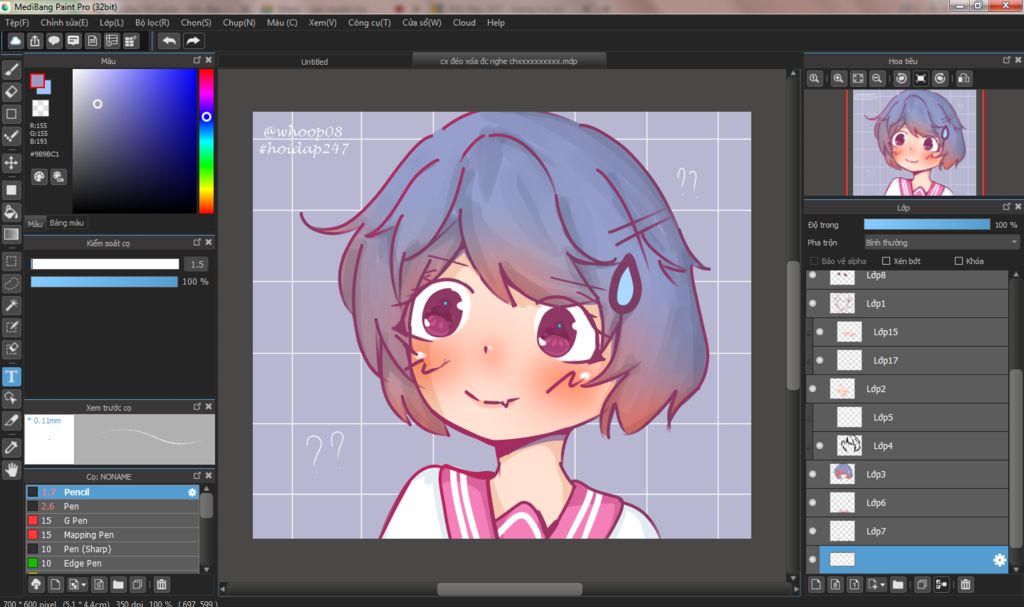Open the Chỉnh sửa(E) menu
The width and height of the screenshot is (1024, 607).
click(64, 22)
